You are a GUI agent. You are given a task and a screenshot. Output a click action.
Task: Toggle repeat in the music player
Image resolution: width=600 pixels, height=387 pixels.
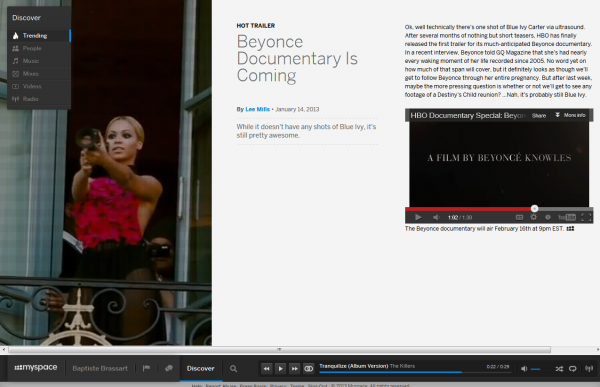[x=573, y=369]
